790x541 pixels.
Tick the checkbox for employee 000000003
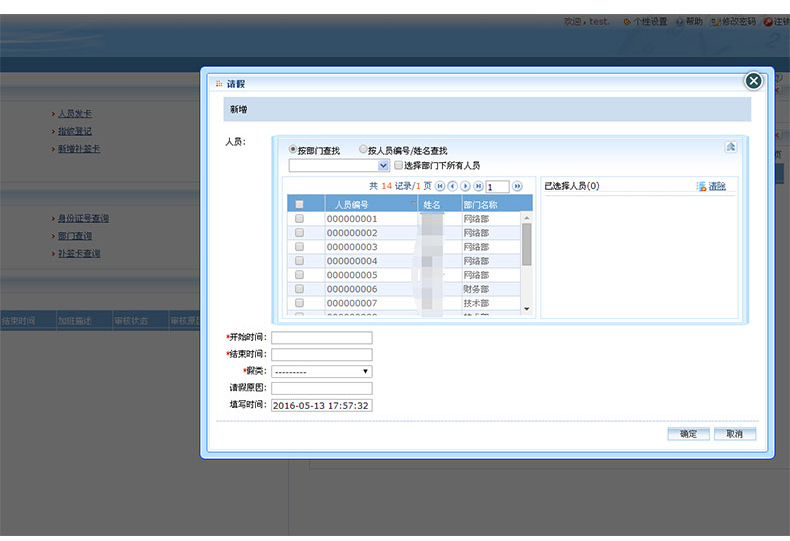click(299, 247)
